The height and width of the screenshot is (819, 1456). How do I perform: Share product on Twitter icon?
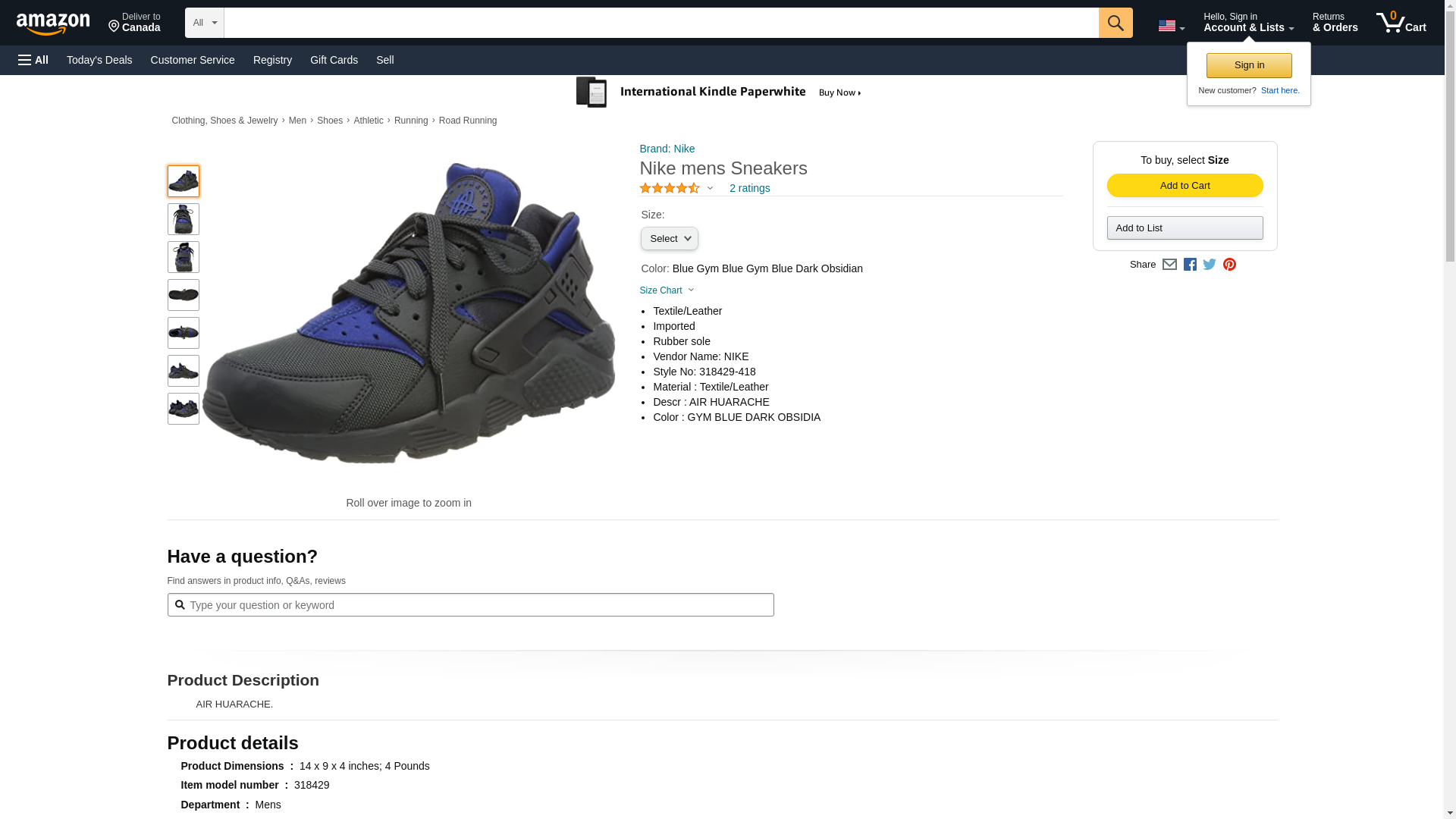pyautogui.click(x=1210, y=265)
